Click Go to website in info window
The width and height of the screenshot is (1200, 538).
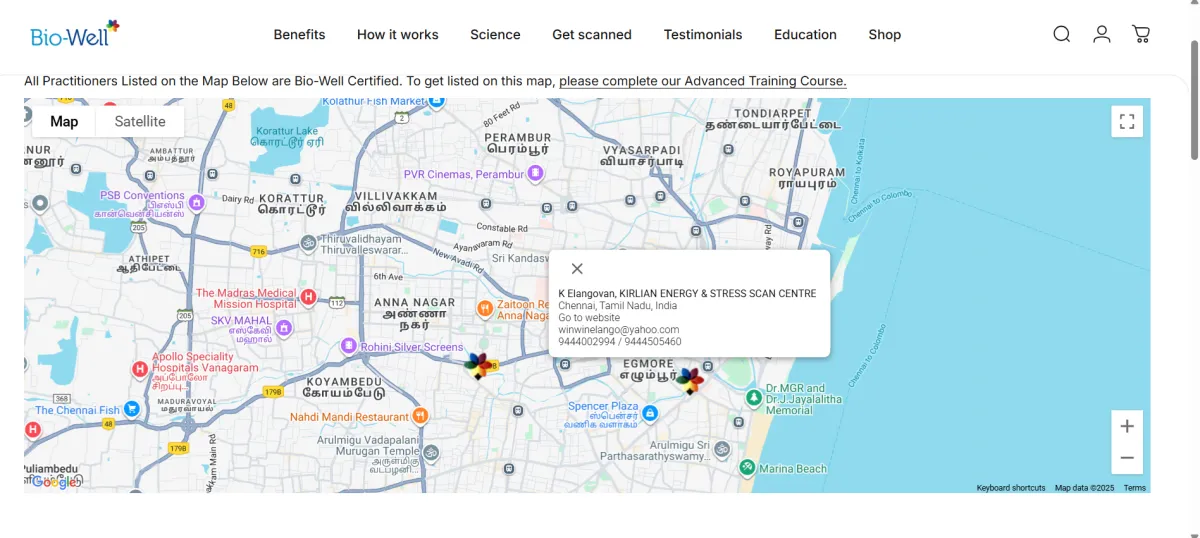click(x=589, y=318)
